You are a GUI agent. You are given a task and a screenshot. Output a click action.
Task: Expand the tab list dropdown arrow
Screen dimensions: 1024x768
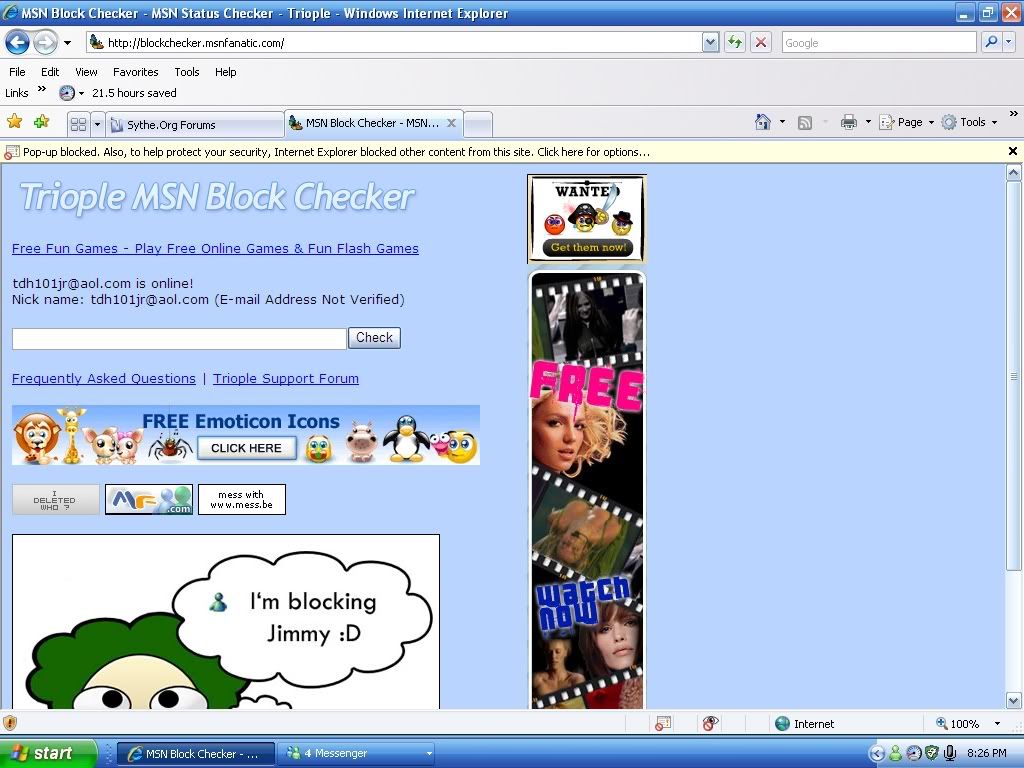(x=97, y=124)
